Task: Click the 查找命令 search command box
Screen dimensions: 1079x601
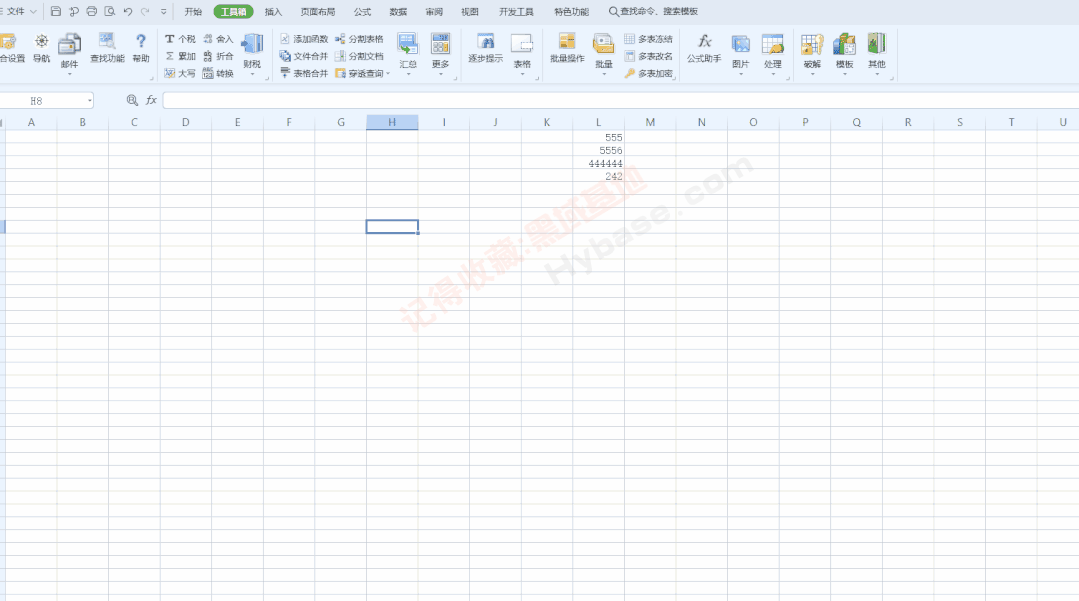Action: click(654, 12)
